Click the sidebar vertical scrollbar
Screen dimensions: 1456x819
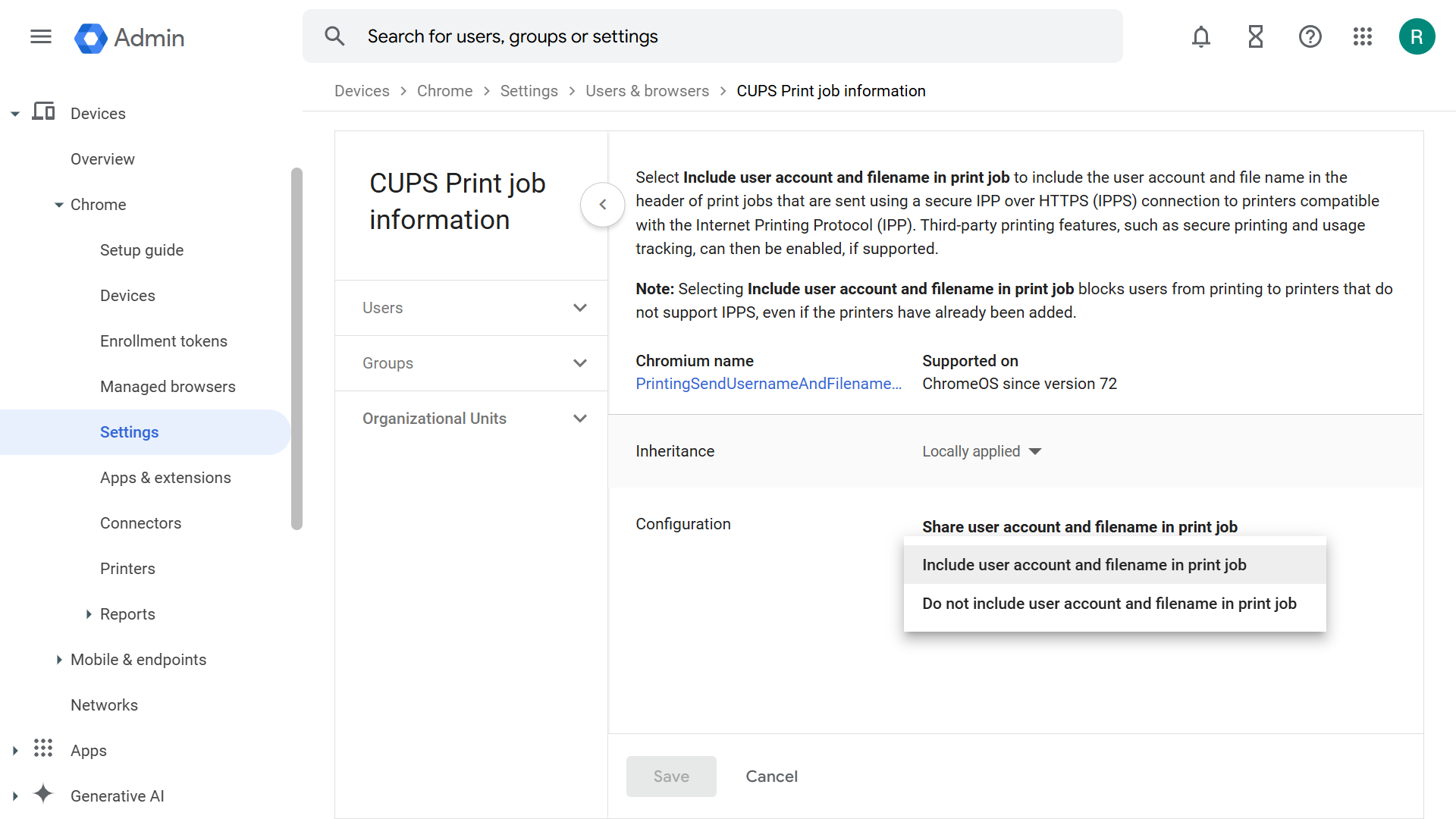(x=297, y=349)
